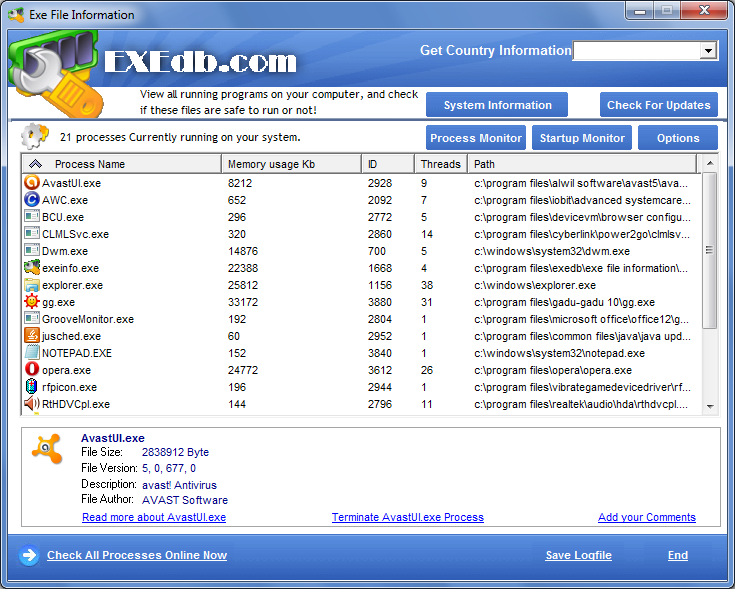Click the title bar application icon

[x=16, y=15]
